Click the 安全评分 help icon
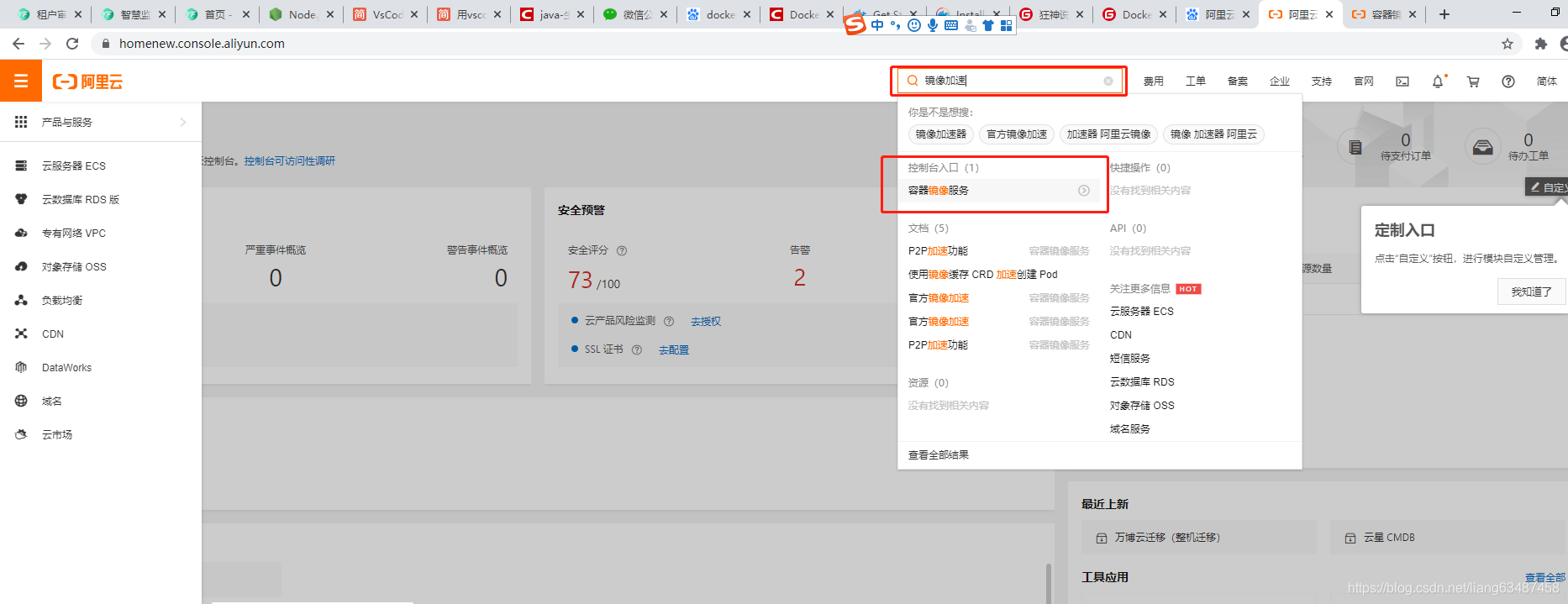 622,250
